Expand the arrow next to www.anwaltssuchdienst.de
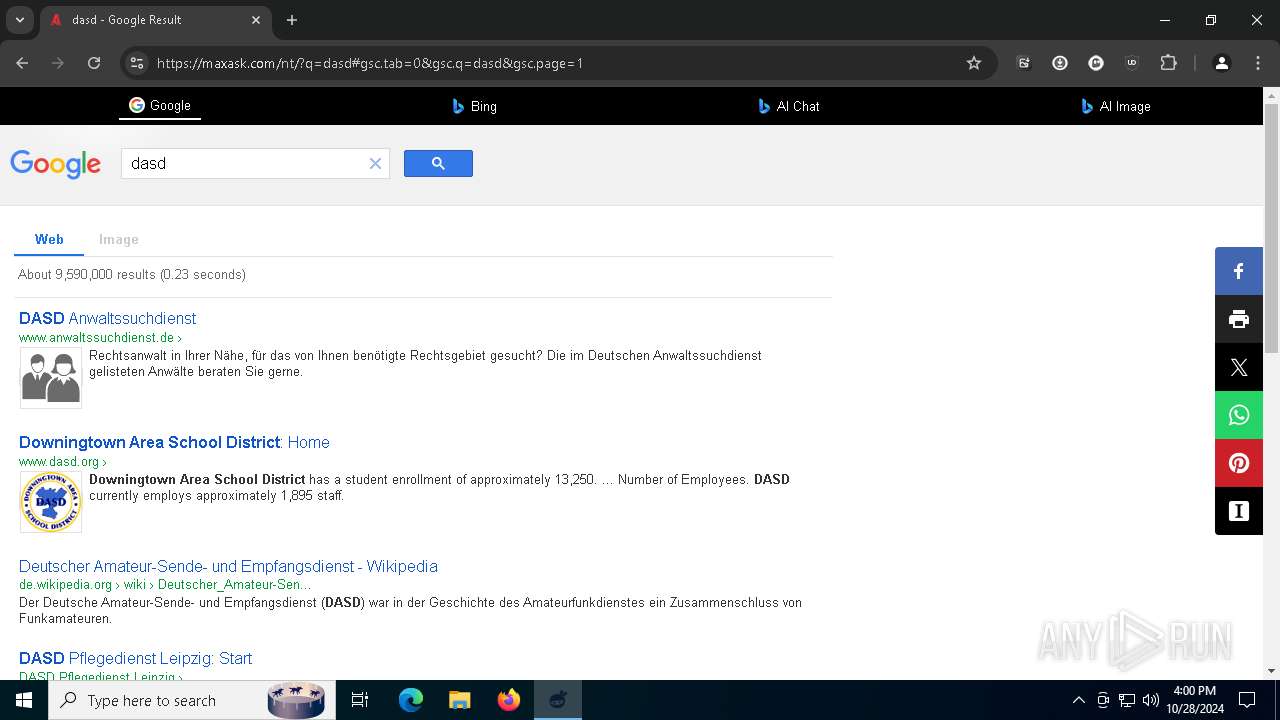The width and height of the screenshot is (1280, 720). point(179,338)
